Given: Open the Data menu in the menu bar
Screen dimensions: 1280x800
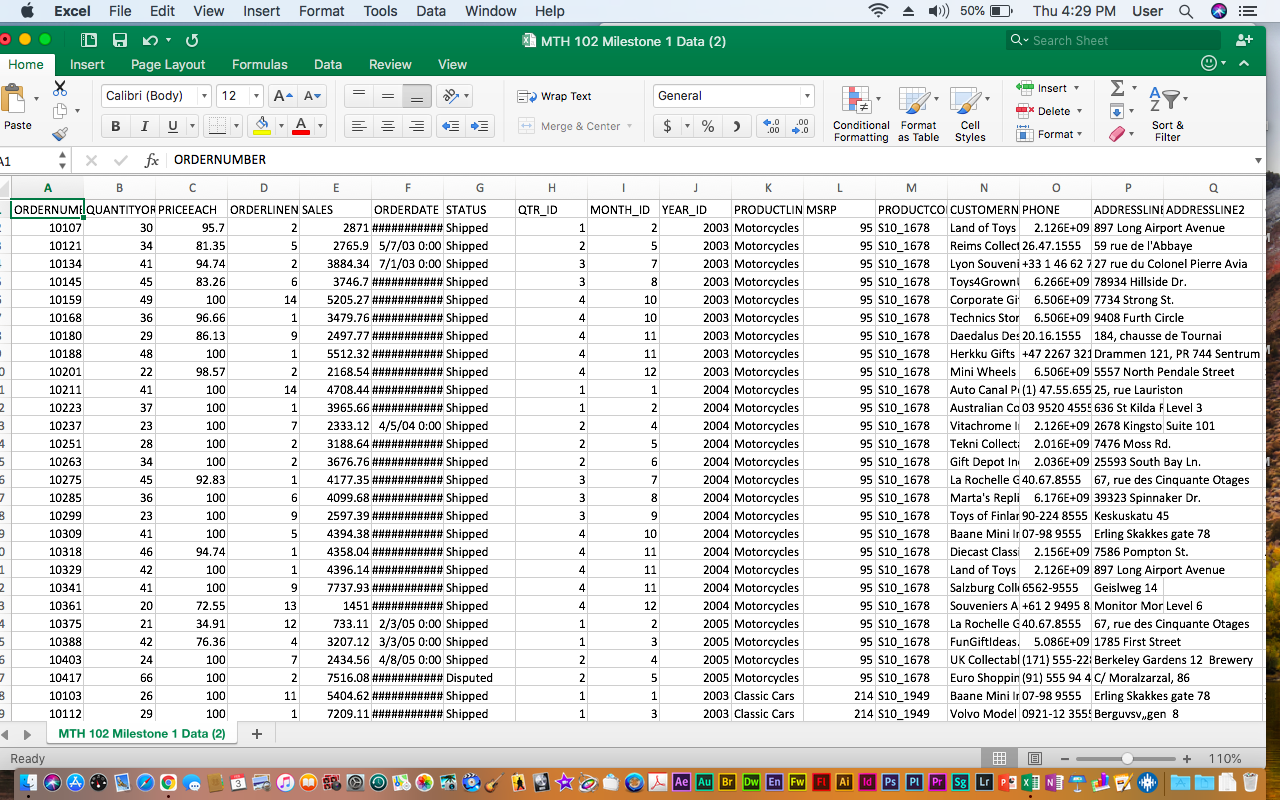Looking at the screenshot, I should point(430,11).
